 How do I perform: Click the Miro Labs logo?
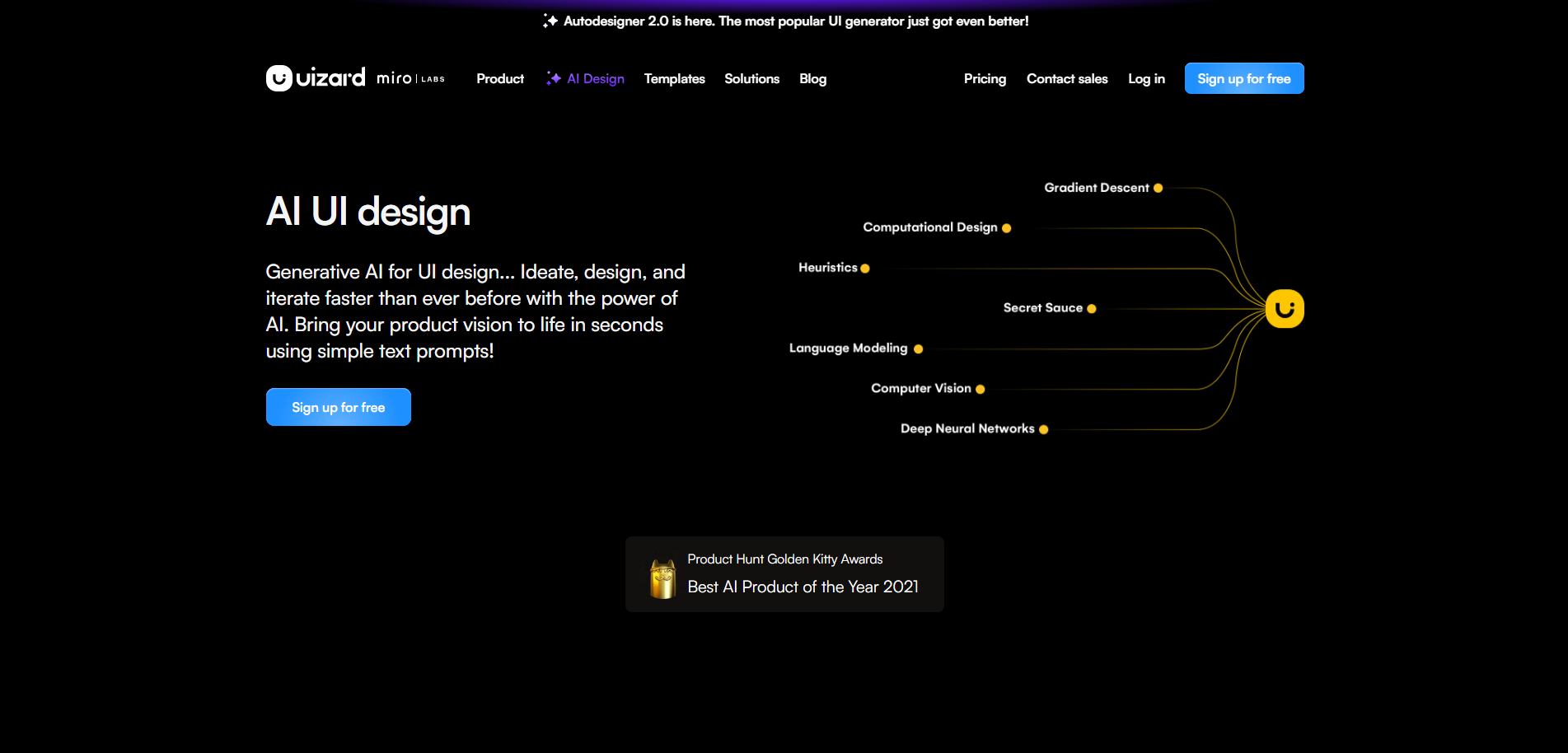pyautogui.click(x=410, y=78)
